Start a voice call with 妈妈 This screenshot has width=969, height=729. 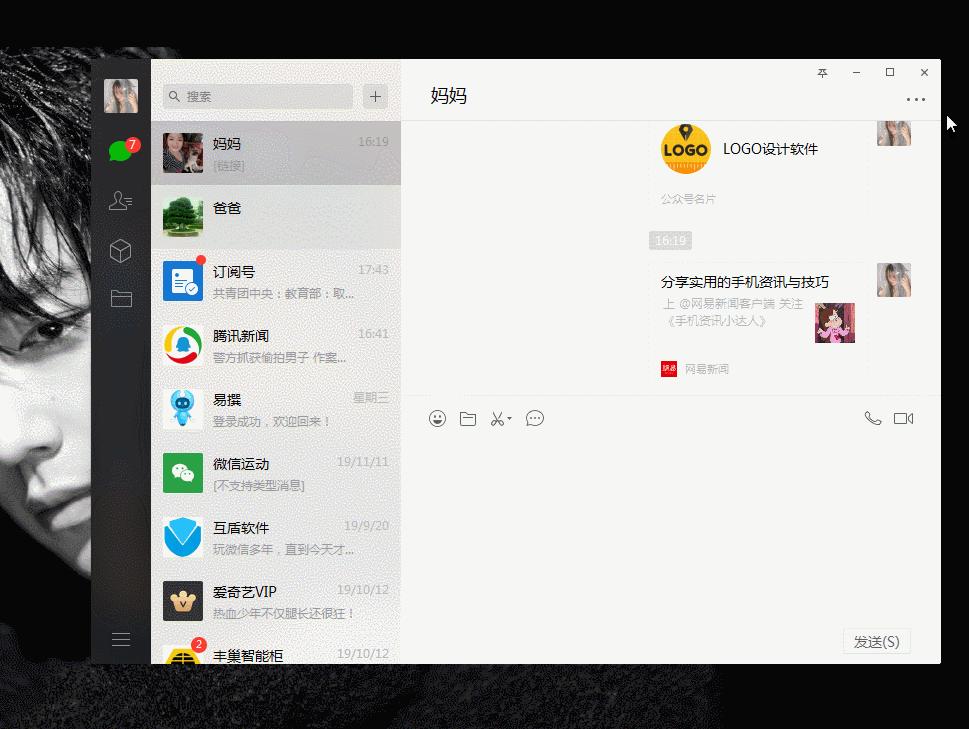point(872,418)
